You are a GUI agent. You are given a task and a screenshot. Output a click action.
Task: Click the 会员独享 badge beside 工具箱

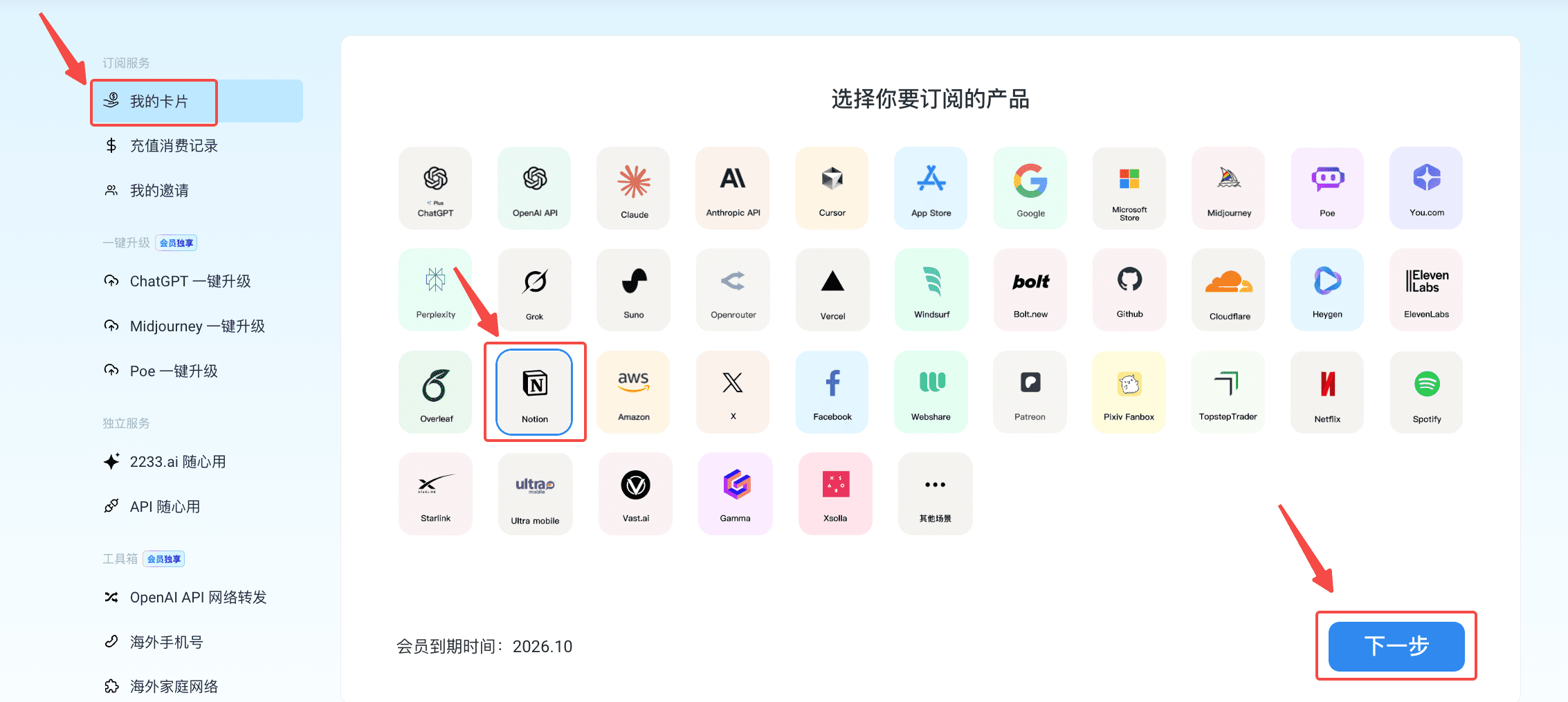pos(164,559)
